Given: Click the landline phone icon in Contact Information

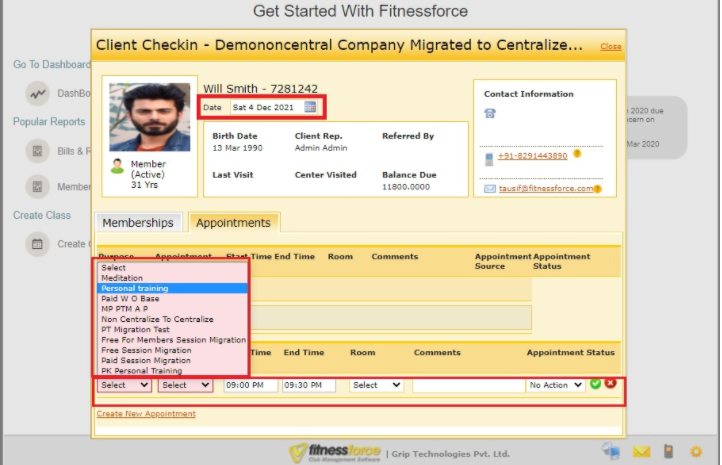Looking at the screenshot, I should 490,113.
